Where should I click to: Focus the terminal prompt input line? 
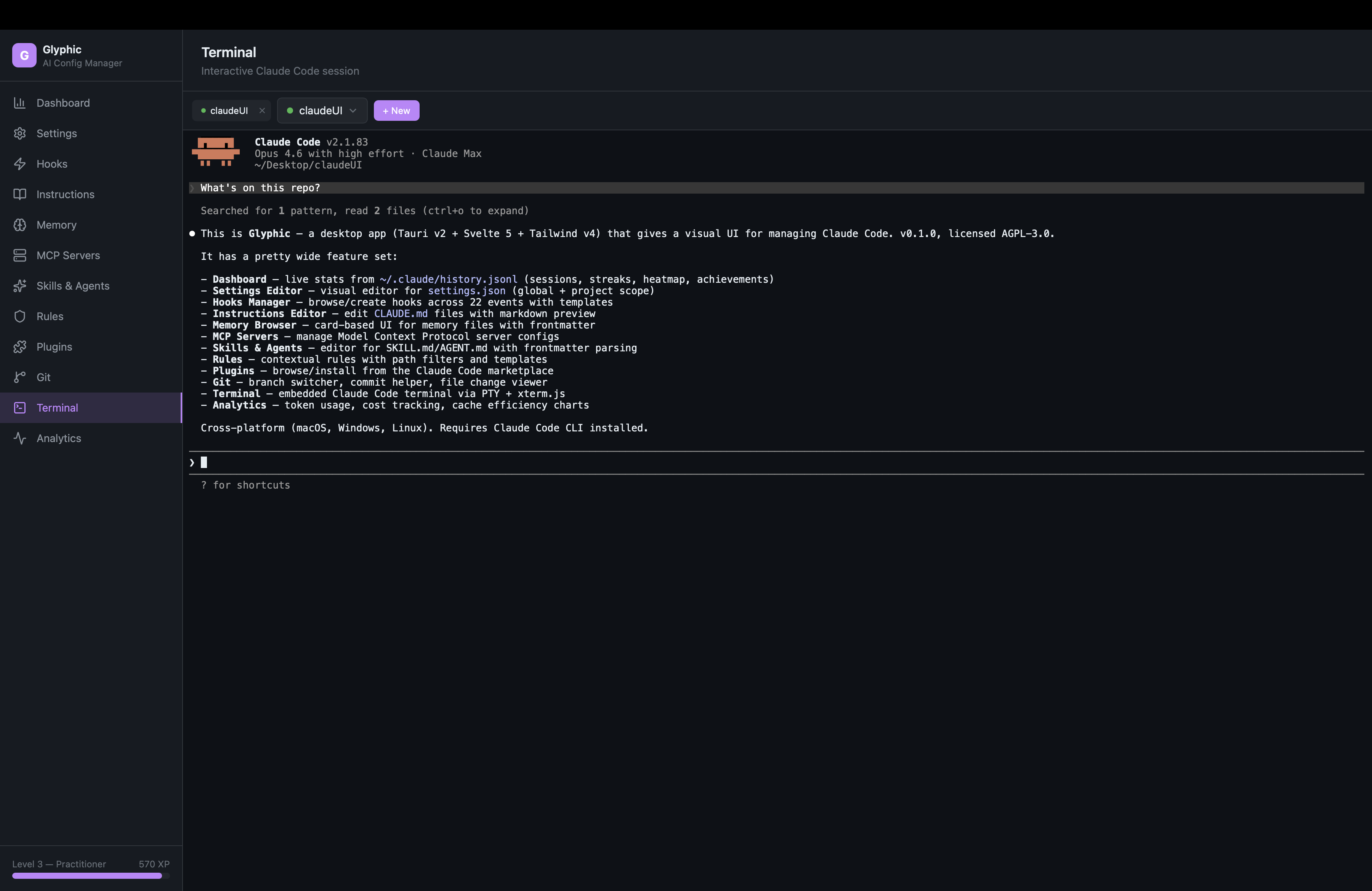click(461, 462)
